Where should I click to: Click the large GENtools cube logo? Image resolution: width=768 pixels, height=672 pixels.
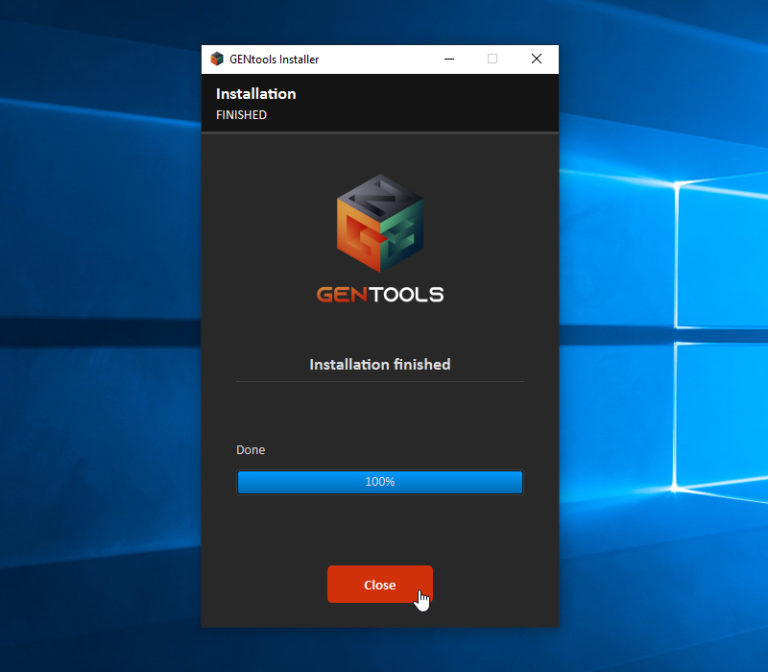tap(380, 223)
